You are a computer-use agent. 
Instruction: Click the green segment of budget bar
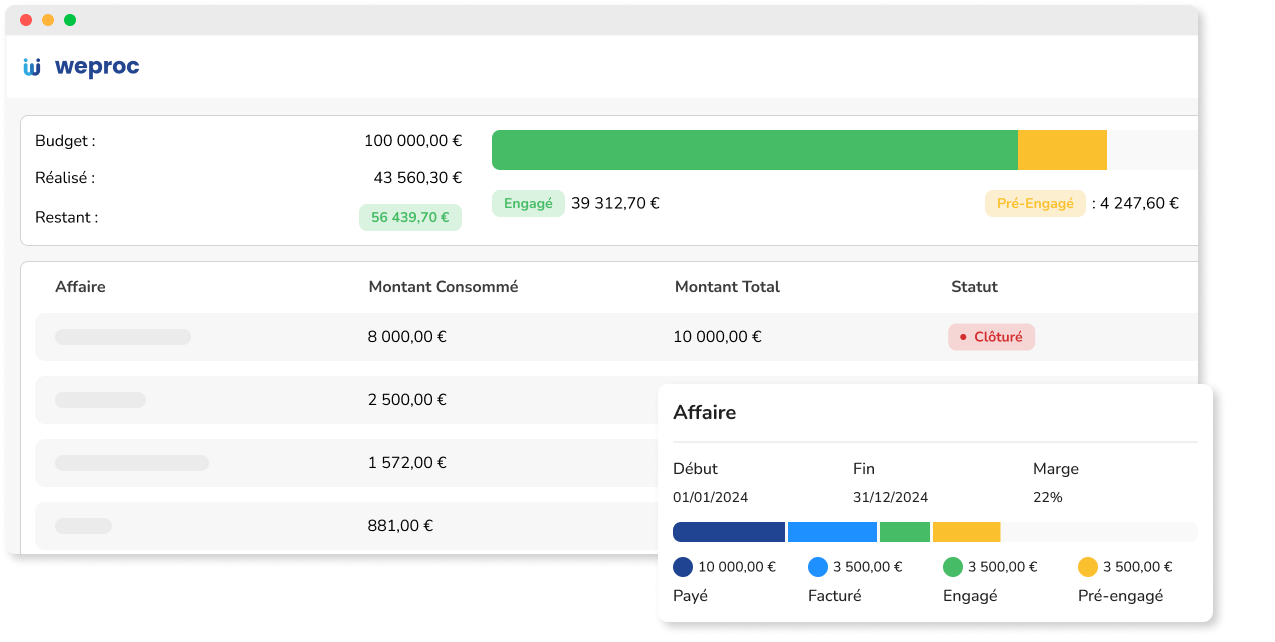click(x=754, y=150)
